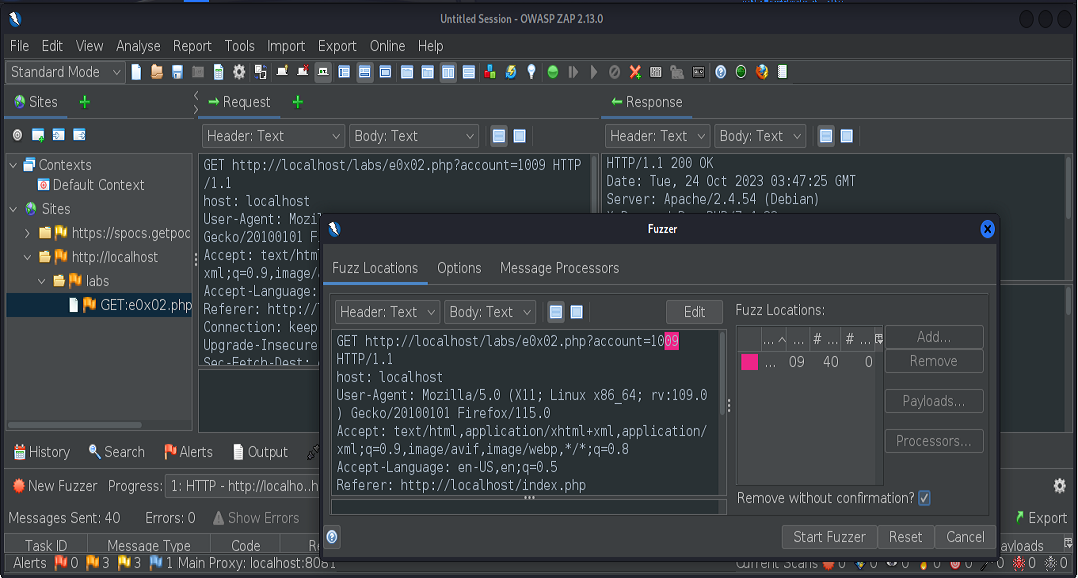This screenshot has width=1078, height=578.
Task: Click the report icon at toolbar end
Action: point(782,72)
